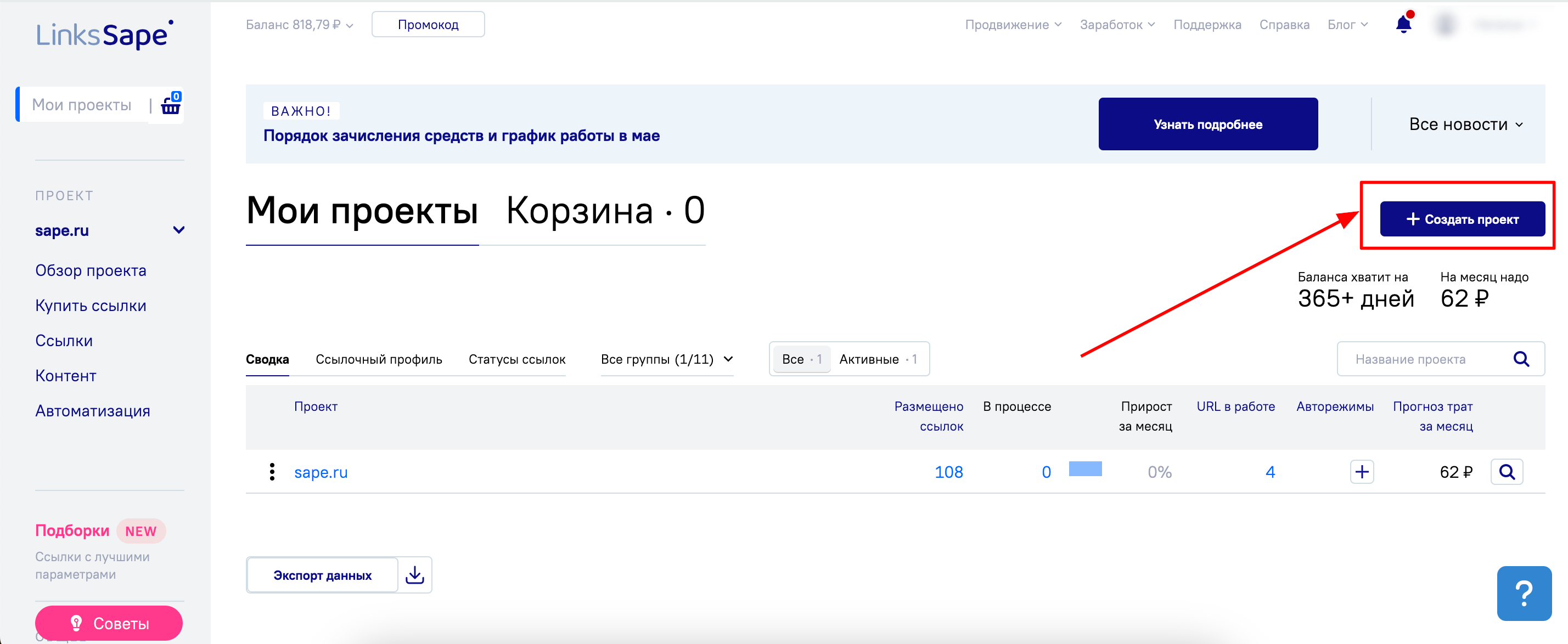
Task: Open Справка in top navigation
Action: point(1284,25)
